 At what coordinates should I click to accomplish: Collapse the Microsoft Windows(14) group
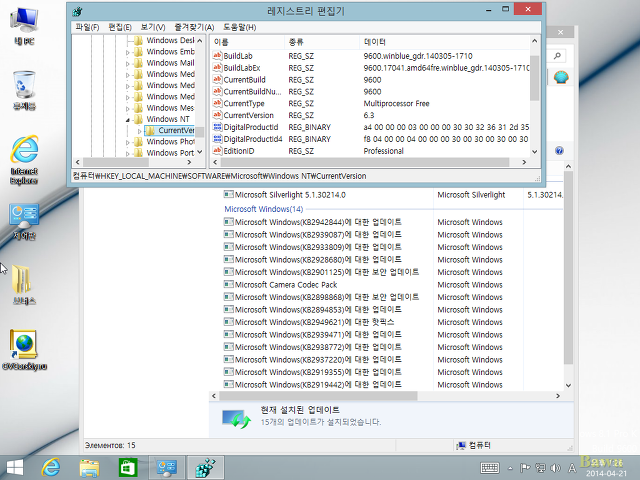click(264, 209)
